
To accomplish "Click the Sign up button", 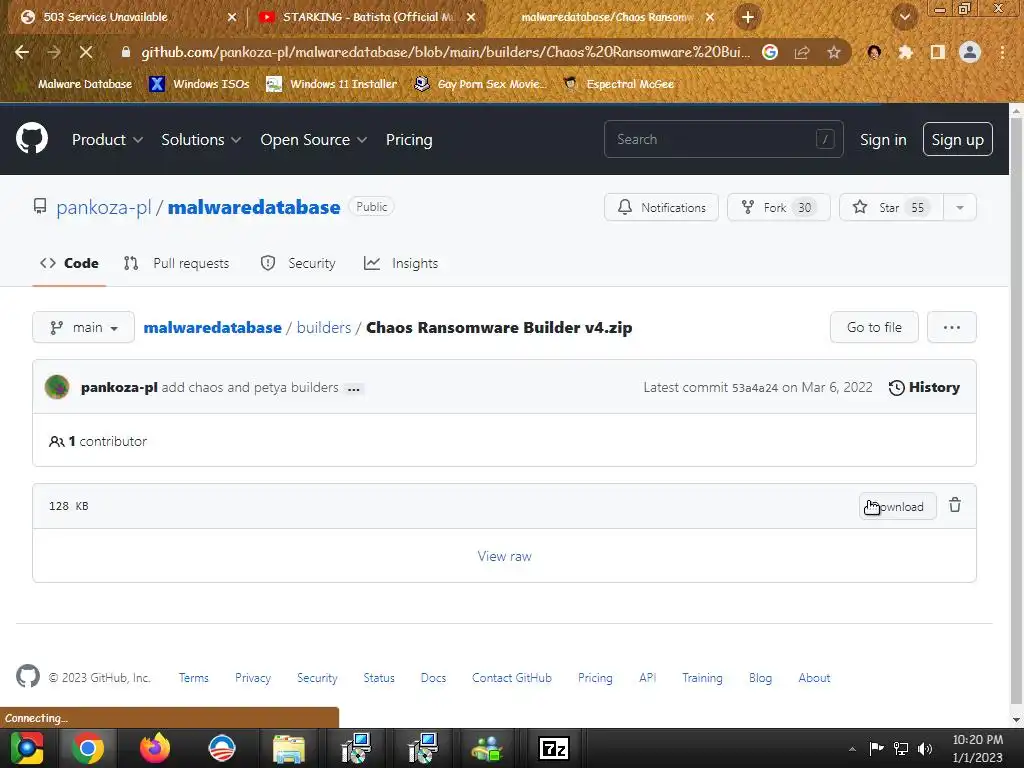I will [957, 139].
